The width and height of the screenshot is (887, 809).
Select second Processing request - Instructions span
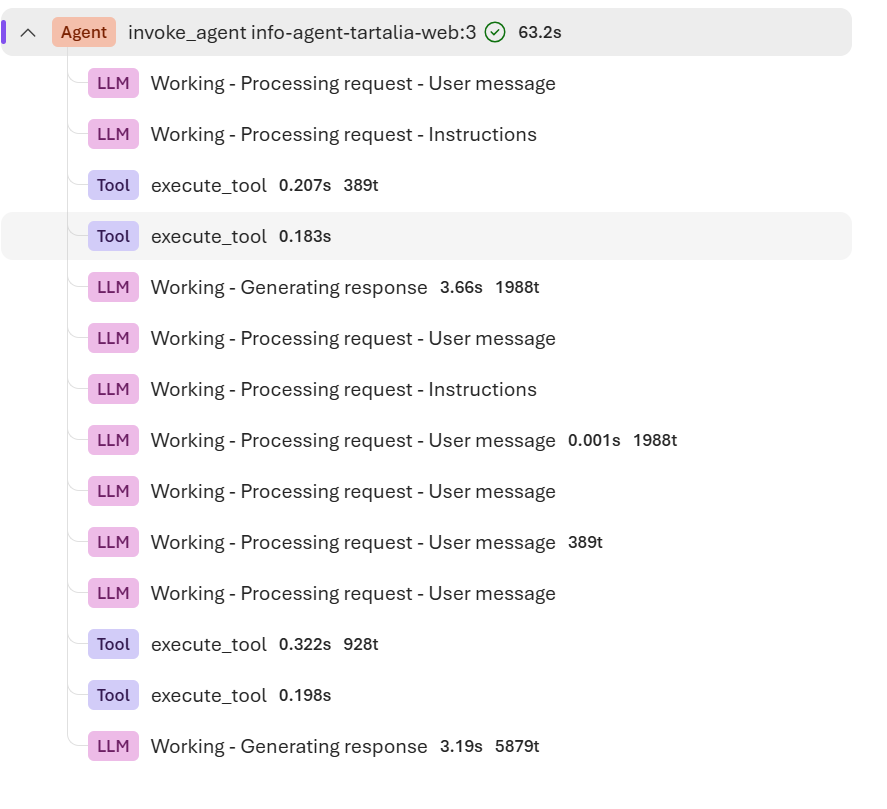[427, 389]
